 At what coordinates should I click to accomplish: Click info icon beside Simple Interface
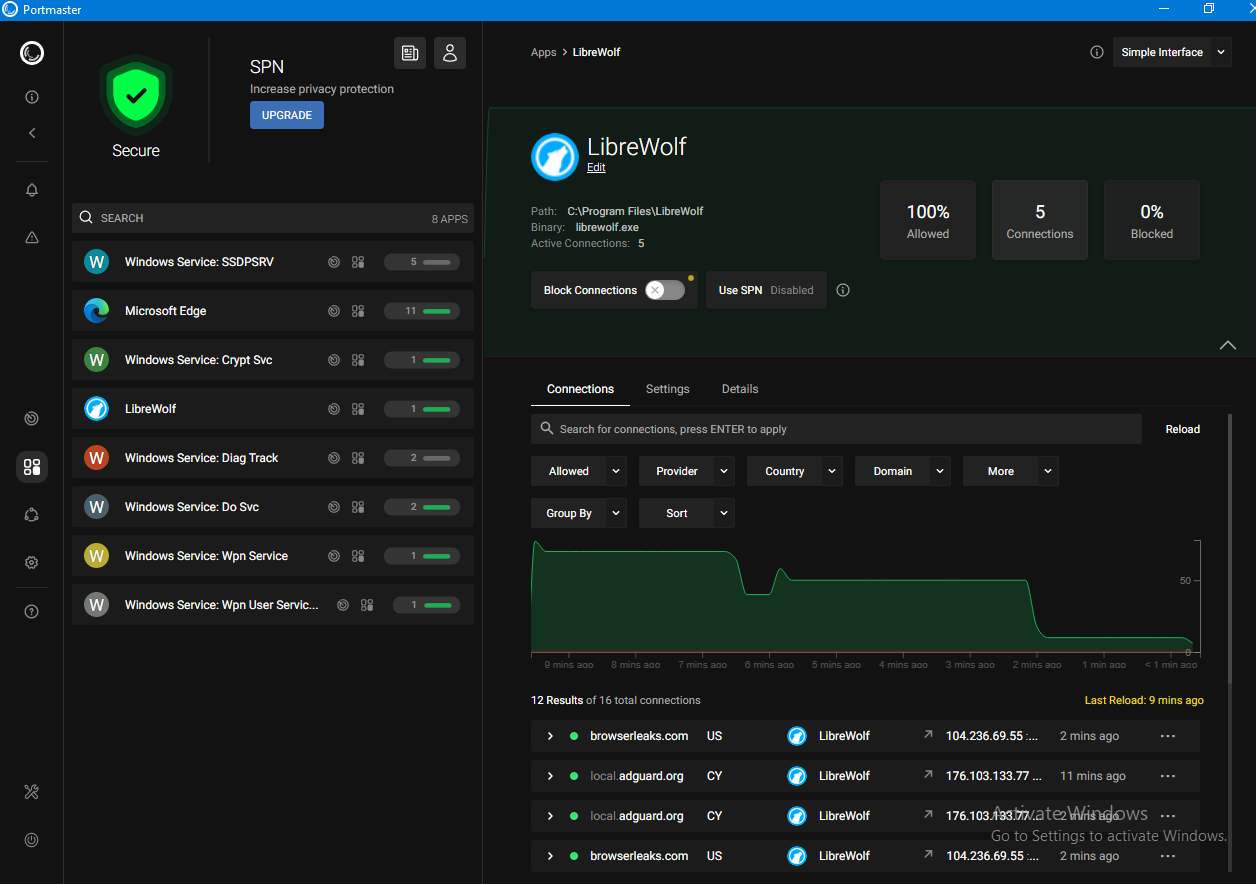(1097, 52)
